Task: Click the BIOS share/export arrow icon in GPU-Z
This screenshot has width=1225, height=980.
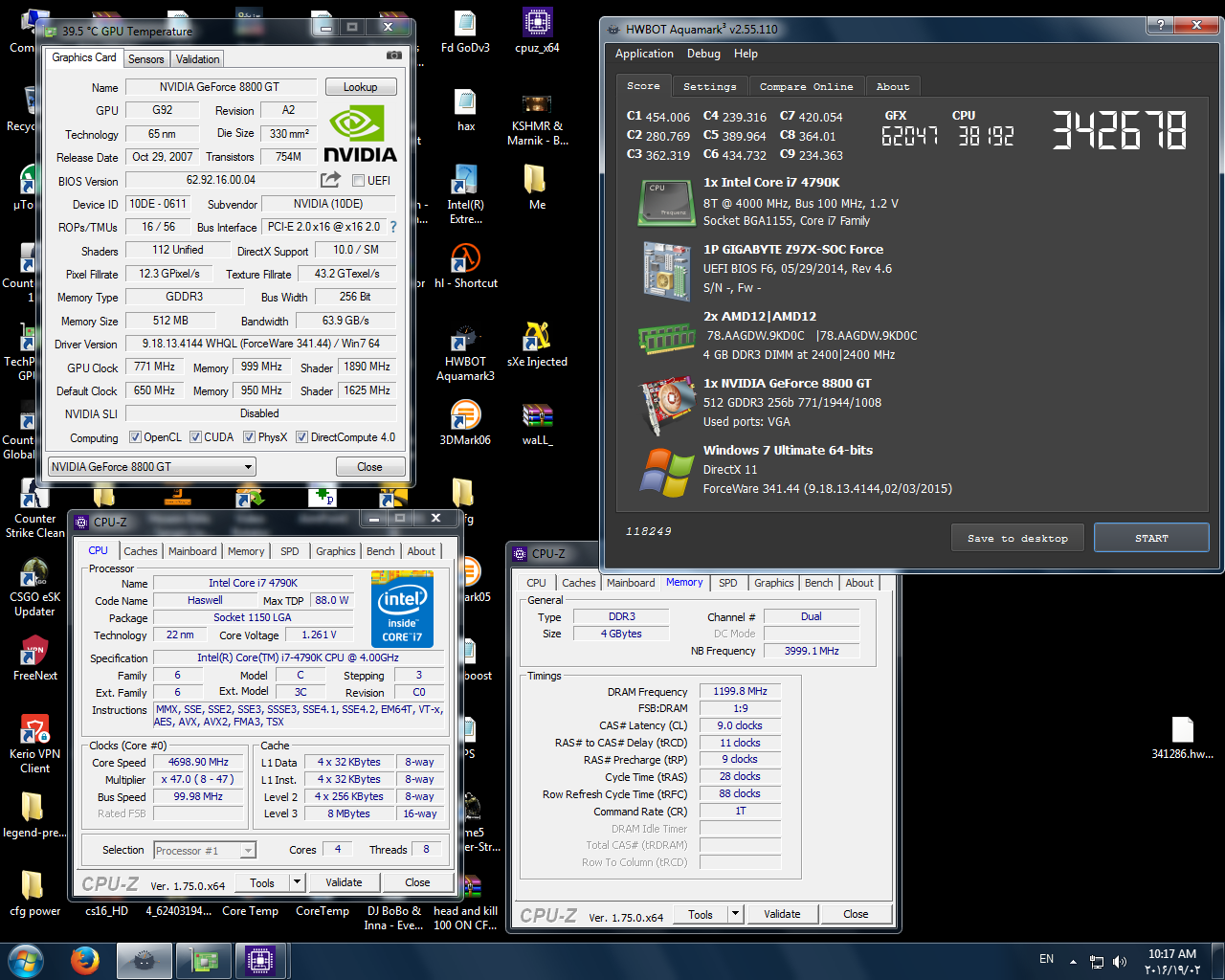Action: (x=330, y=179)
